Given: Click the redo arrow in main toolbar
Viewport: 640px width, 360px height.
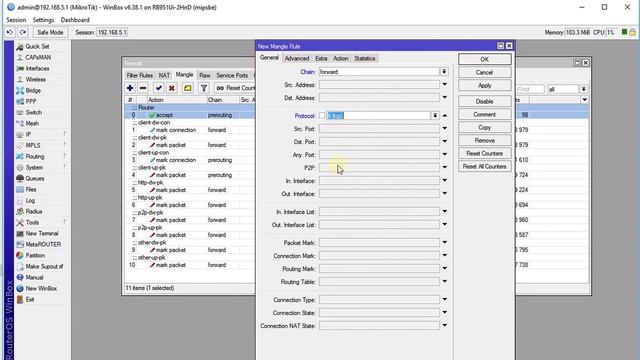Looking at the screenshot, I should coord(23,32).
